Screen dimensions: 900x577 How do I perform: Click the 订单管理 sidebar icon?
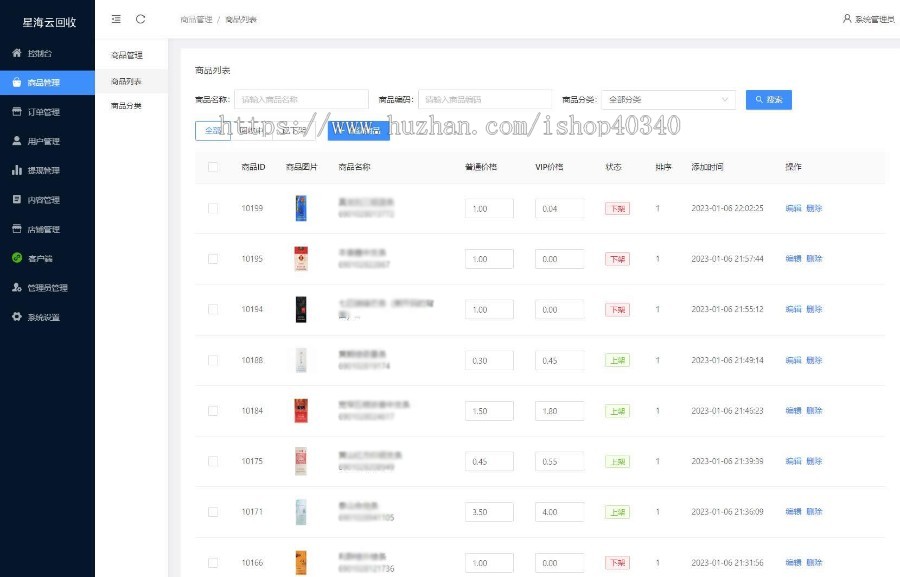tap(17, 111)
